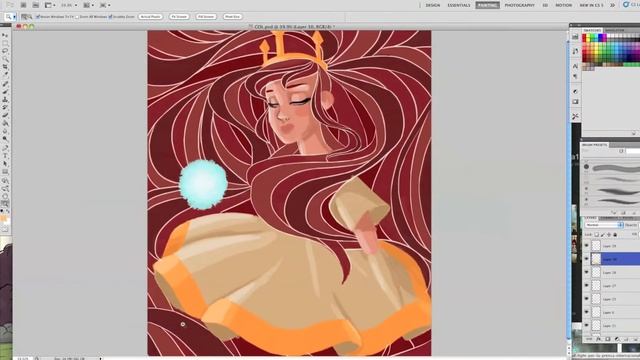Switch to the DESIGN workspace
640x360 pixels.
[x=433, y=5]
